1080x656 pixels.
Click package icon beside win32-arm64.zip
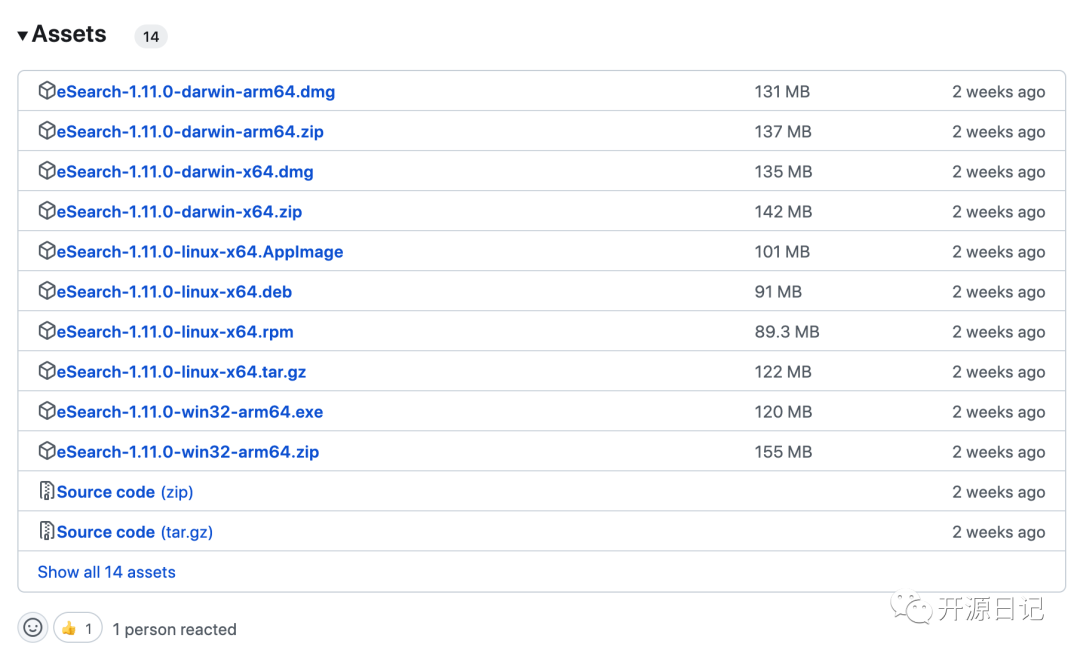click(x=46, y=451)
